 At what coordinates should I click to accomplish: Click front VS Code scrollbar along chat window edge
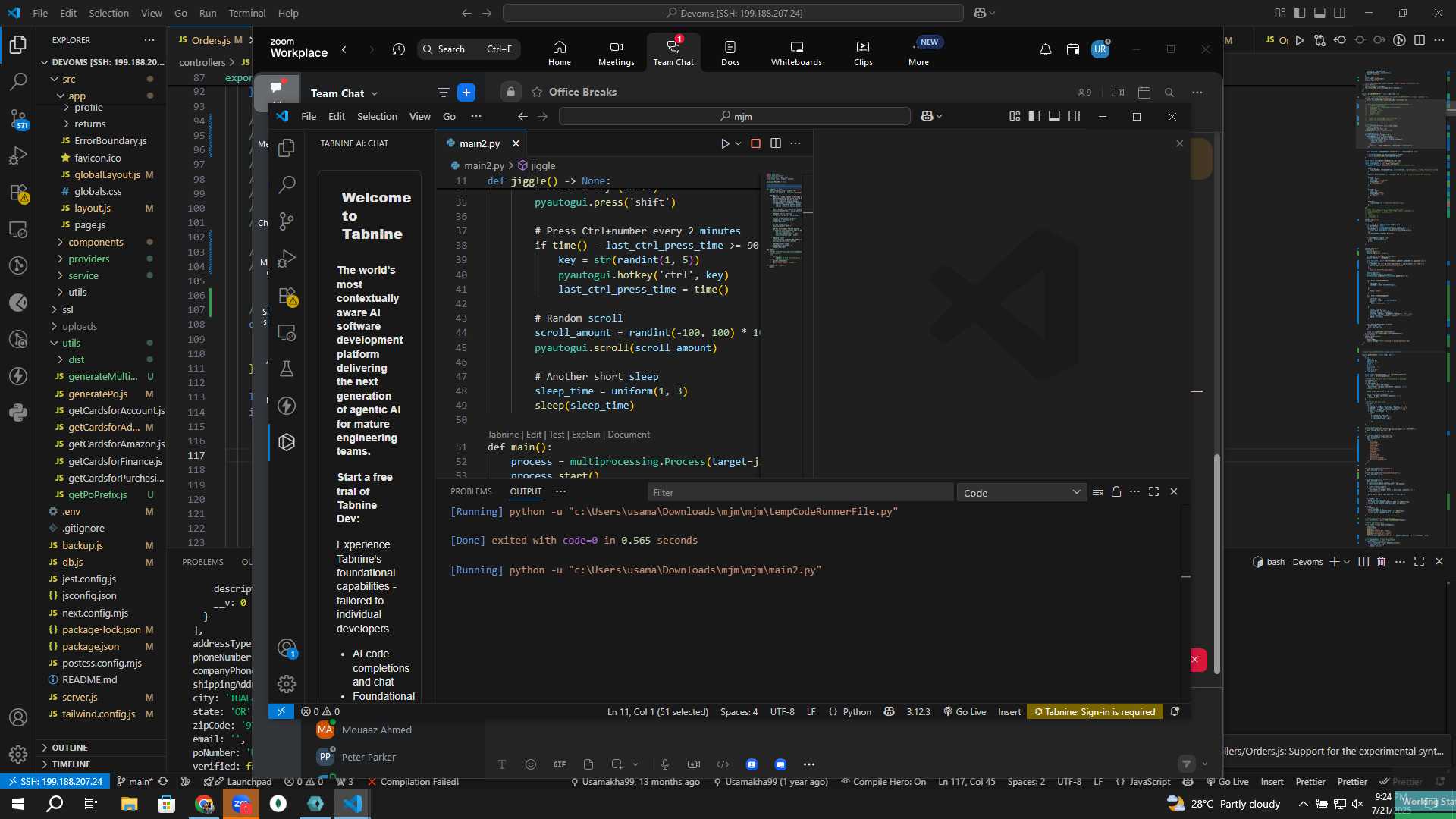click(x=1217, y=563)
